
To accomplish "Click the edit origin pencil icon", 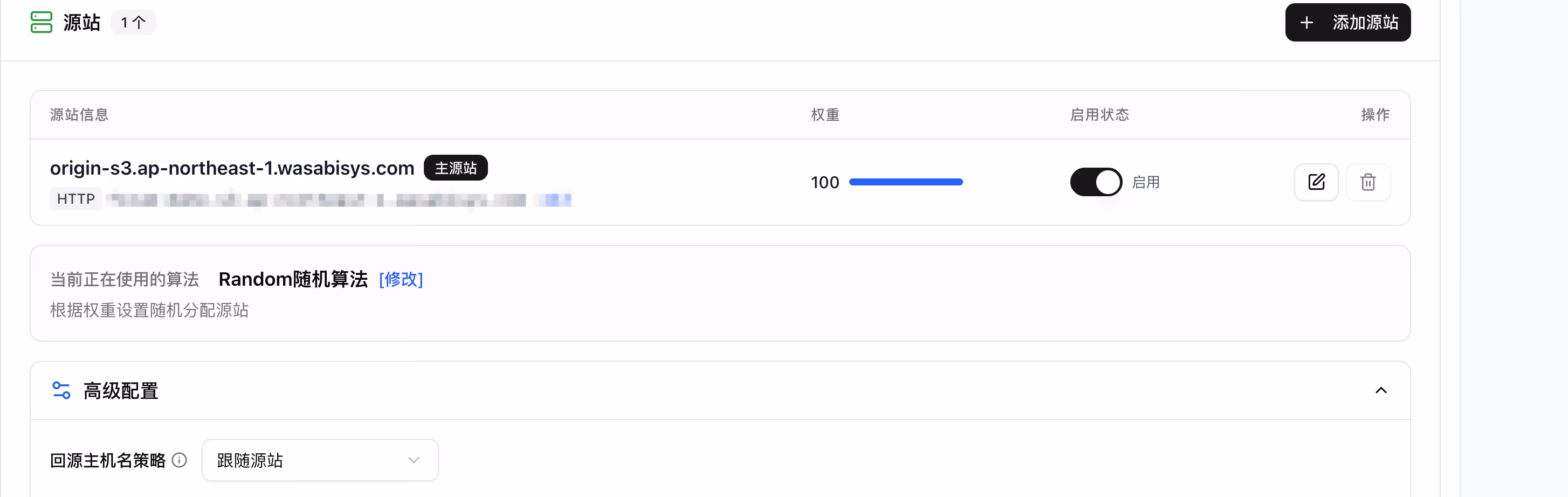I will [x=1316, y=182].
